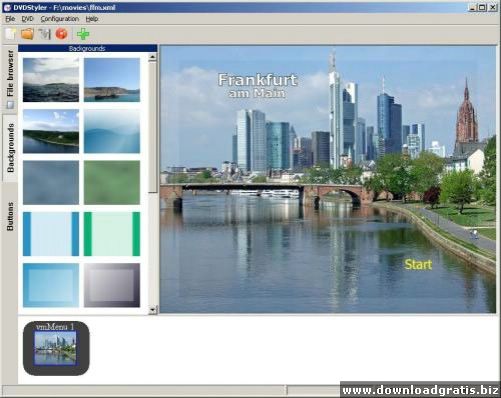Click the small icon under File browser tab

[11, 105]
